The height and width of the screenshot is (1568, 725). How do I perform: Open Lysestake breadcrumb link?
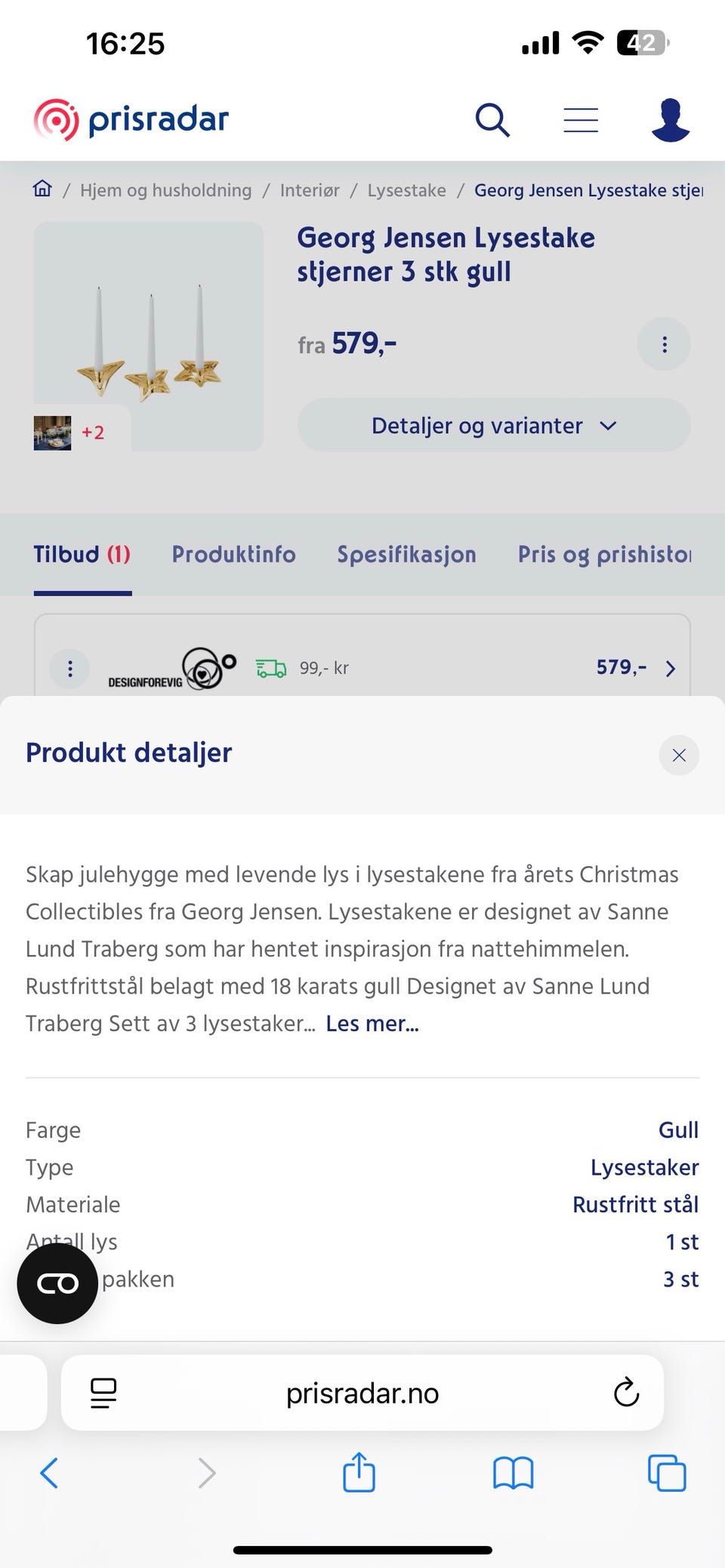[406, 190]
